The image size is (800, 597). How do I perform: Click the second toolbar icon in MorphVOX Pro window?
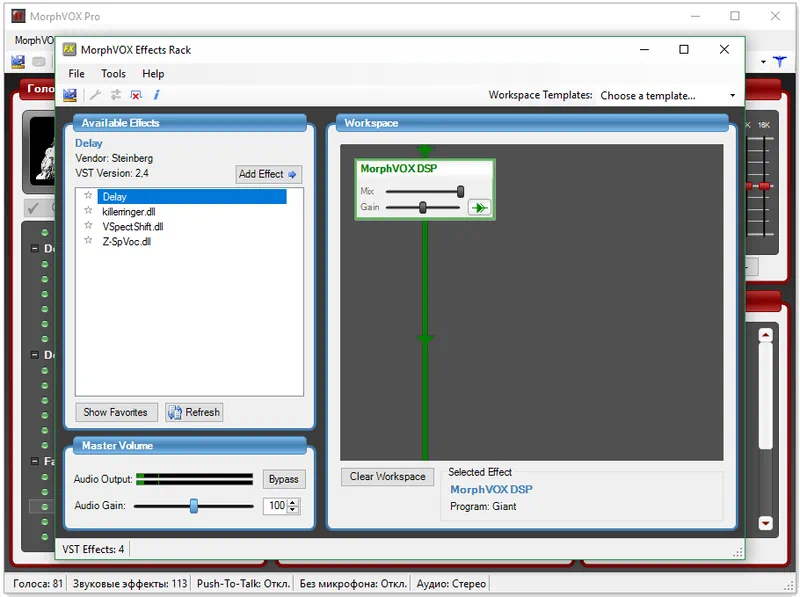(x=39, y=62)
